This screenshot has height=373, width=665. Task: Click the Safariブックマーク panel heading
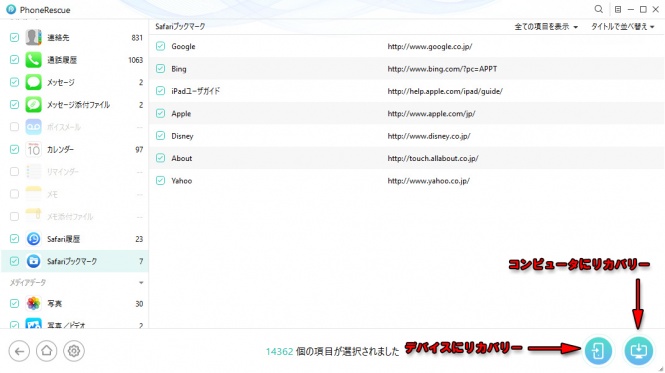(180, 26)
